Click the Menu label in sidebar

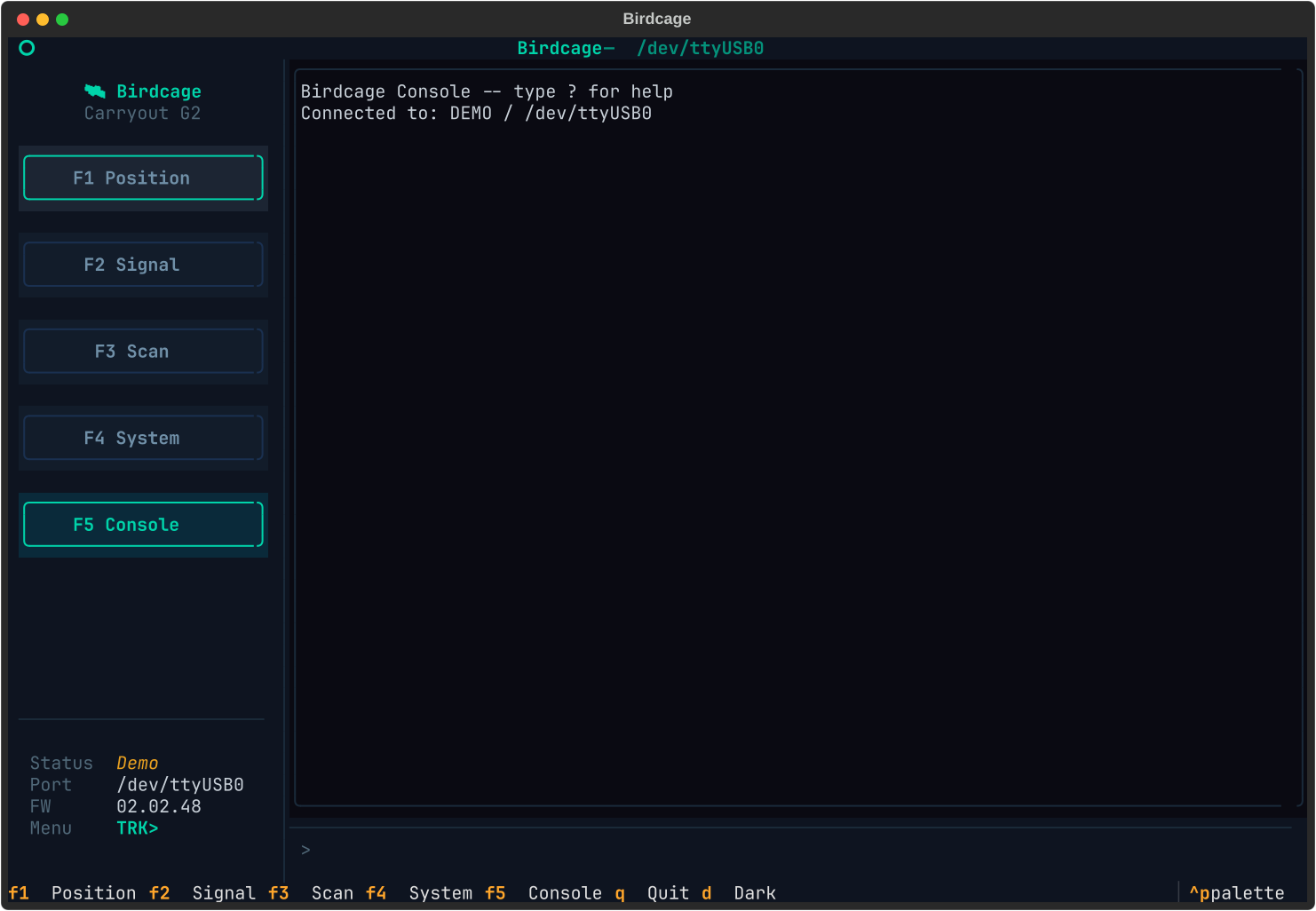[51, 828]
